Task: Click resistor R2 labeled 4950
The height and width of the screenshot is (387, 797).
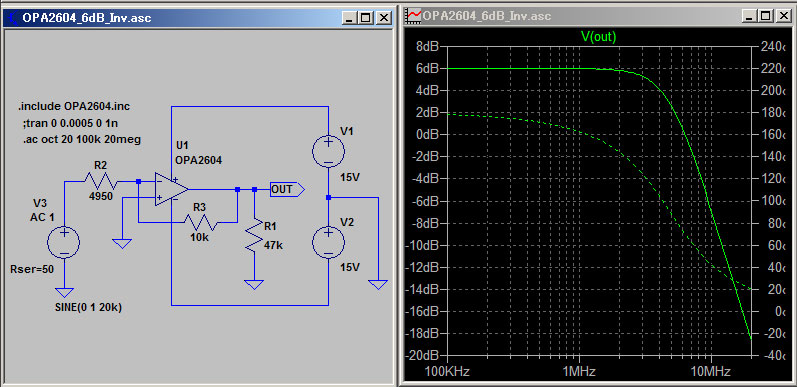Action: coord(101,181)
